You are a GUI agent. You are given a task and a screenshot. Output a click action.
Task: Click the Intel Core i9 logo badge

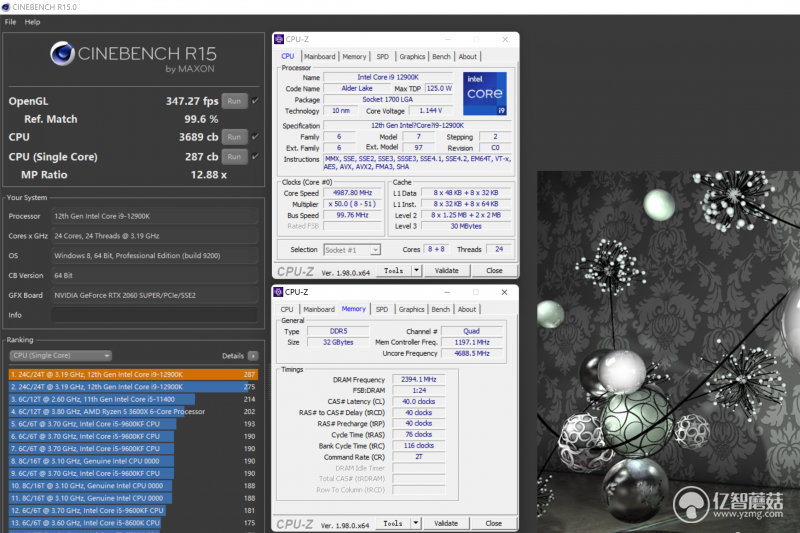[485, 94]
